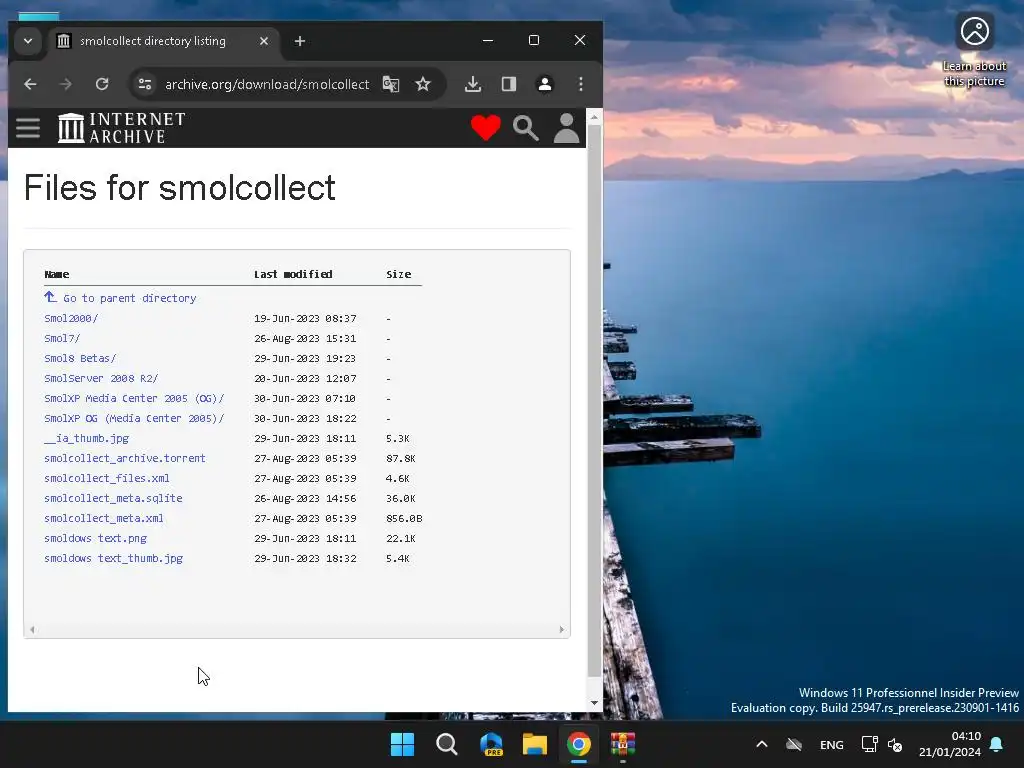The image size is (1024, 768).
Task: Click the Size column header
Action: [x=398, y=274]
